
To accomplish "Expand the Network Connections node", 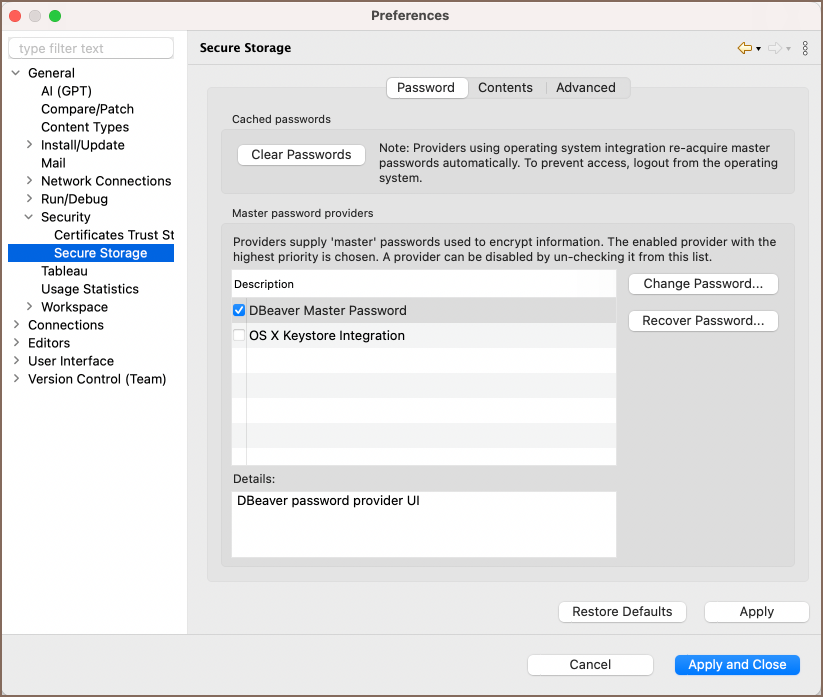I will point(29,181).
